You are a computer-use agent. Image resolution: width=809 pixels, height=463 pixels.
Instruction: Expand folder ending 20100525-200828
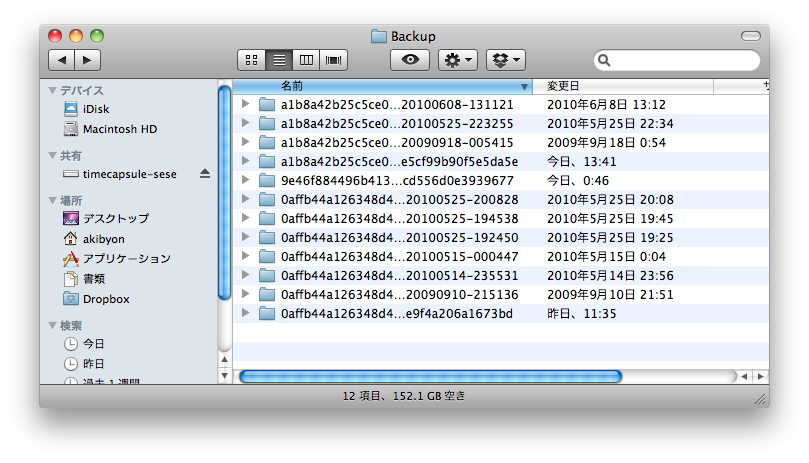pyautogui.click(x=246, y=199)
